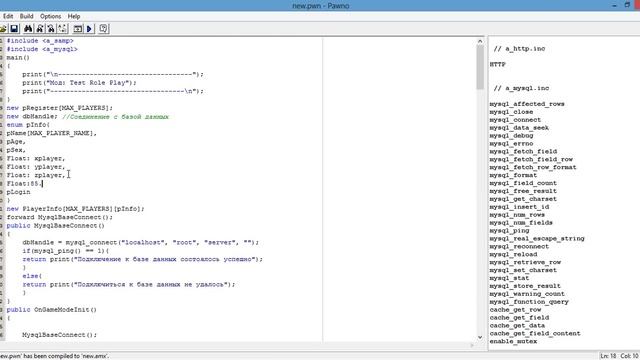Screen dimensions: 640x360
Task: Click the '// a_http.inc' header in list
Action: click(519, 49)
